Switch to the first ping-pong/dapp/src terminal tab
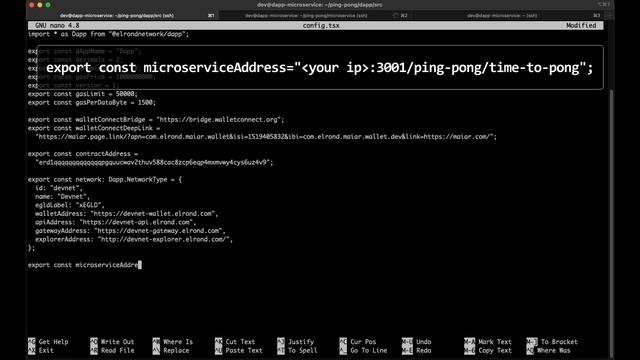This screenshot has height=360, width=640. click(117, 16)
